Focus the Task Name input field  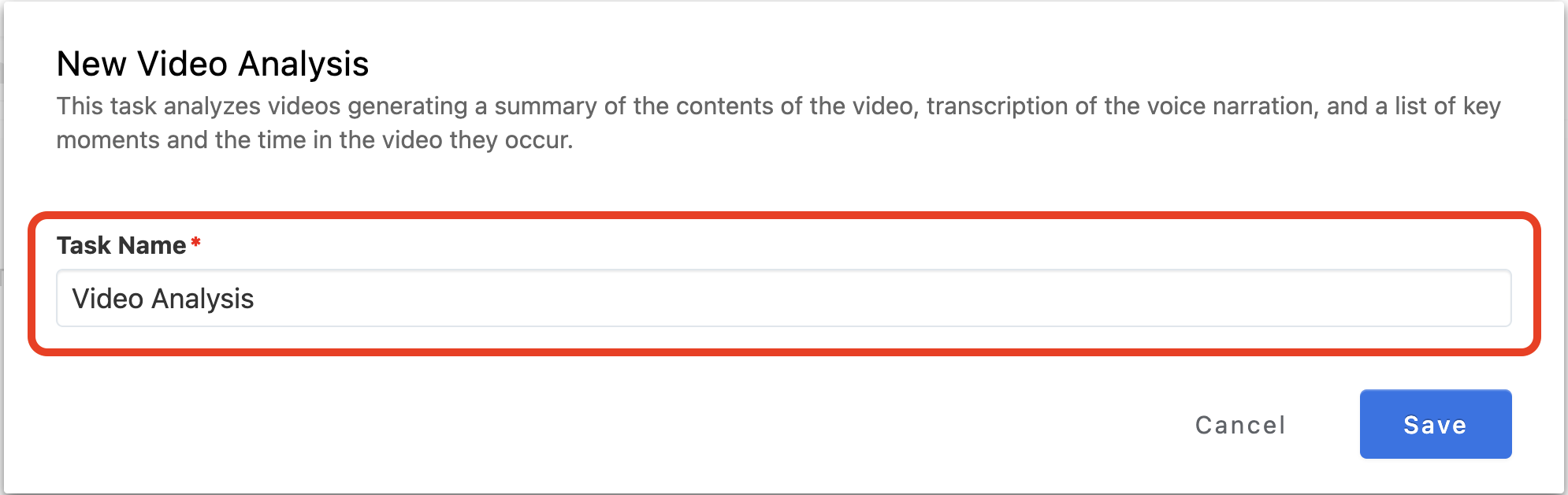[x=783, y=298]
